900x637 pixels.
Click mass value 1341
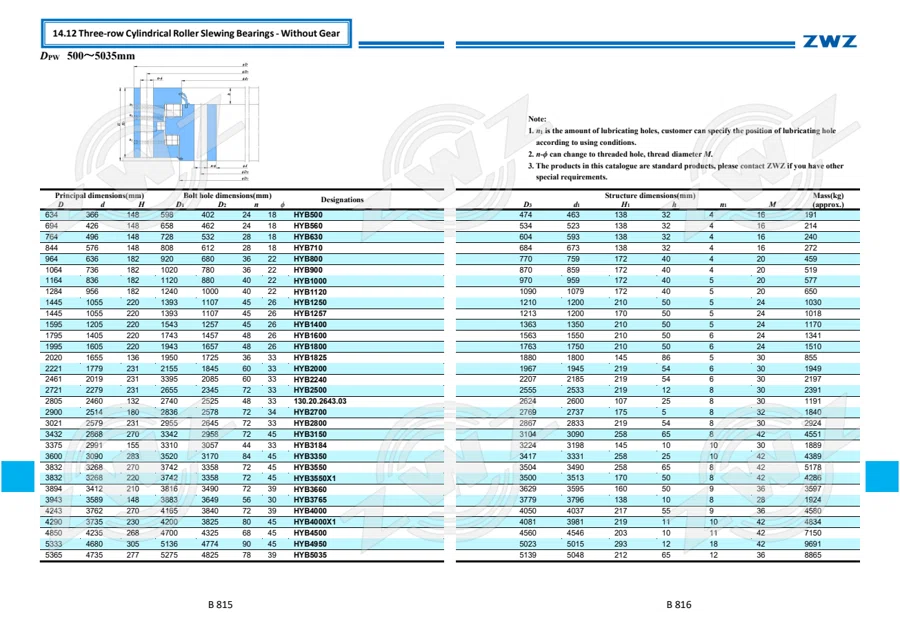813,336
